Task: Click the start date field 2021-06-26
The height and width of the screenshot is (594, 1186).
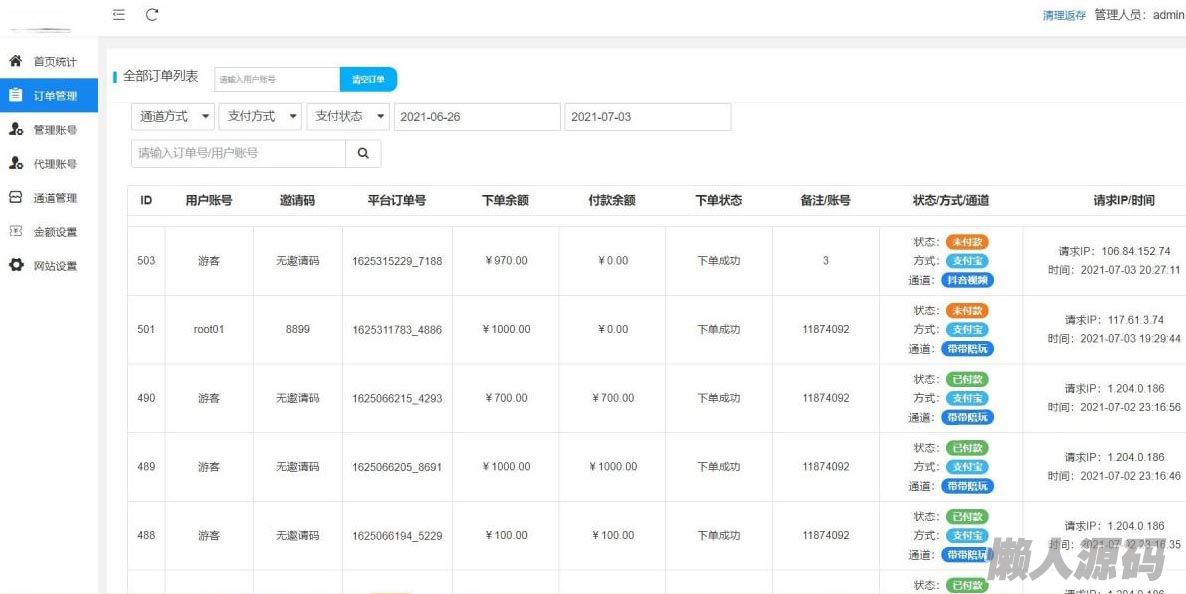Action: point(477,117)
